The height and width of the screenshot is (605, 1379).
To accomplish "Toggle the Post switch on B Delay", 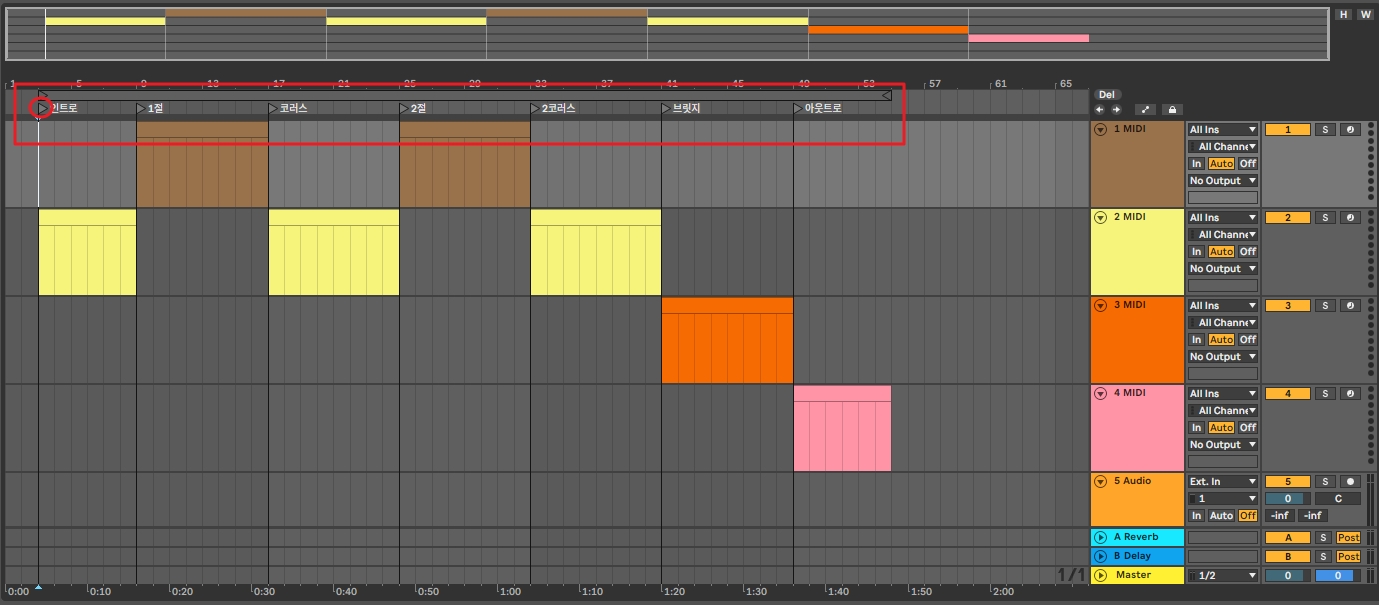I will (x=1348, y=556).
